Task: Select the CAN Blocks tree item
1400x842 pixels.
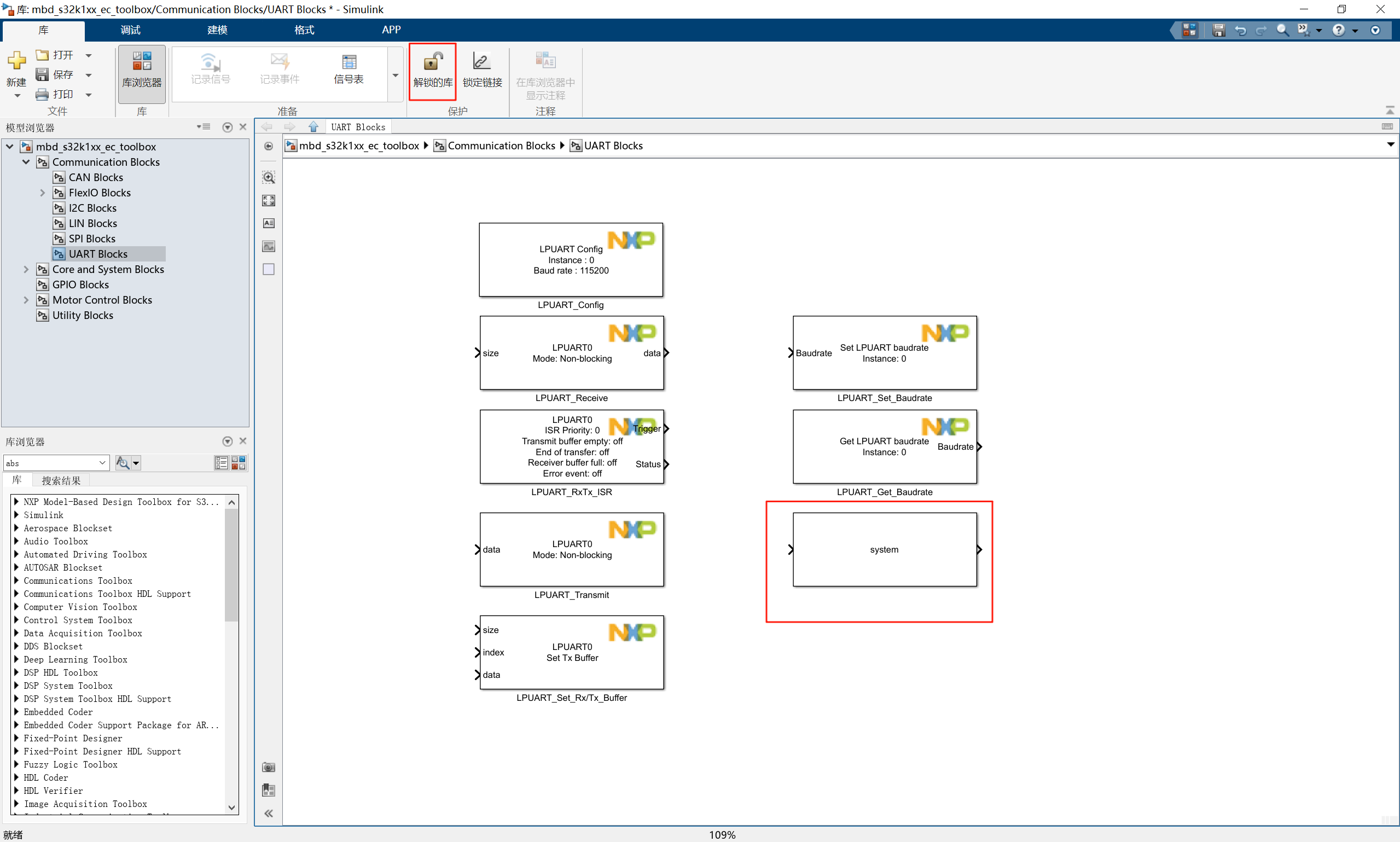Action: pyautogui.click(x=96, y=177)
